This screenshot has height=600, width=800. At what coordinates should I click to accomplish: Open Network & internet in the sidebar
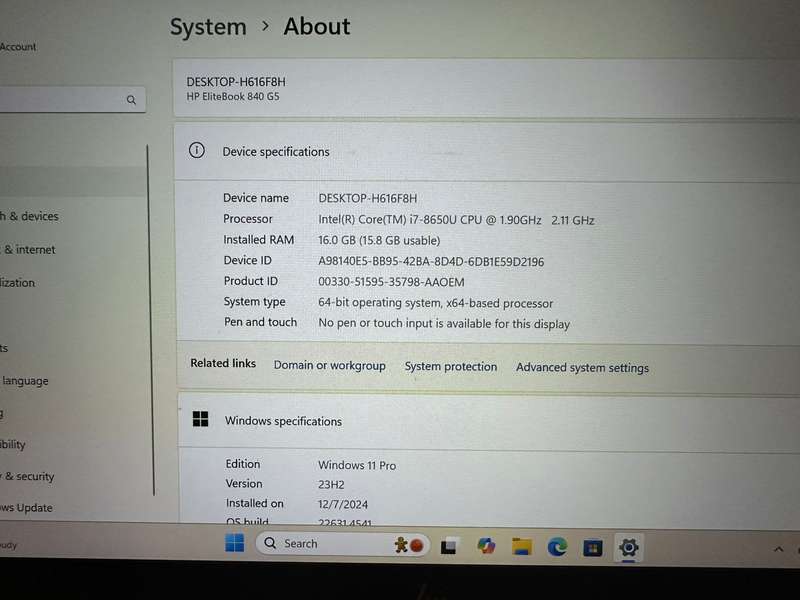point(28,249)
